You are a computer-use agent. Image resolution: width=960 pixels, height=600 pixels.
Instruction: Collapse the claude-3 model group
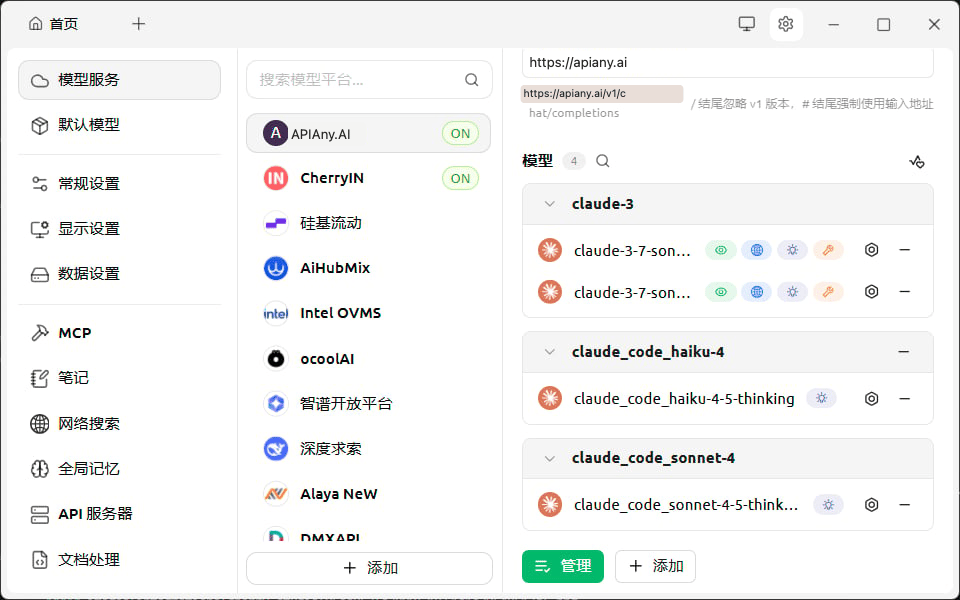click(550, 204)
